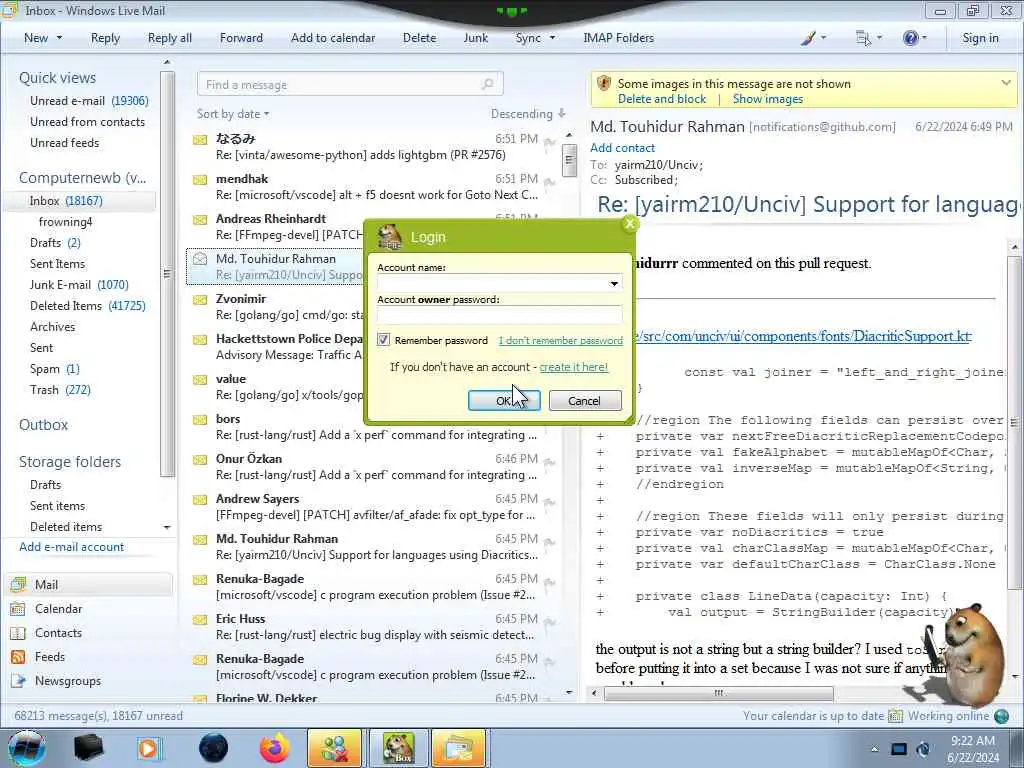The width and height of the screenshot is (1024, 768).
Task: Click the OK button in Login dialog
Action: (x=504, y=400)
